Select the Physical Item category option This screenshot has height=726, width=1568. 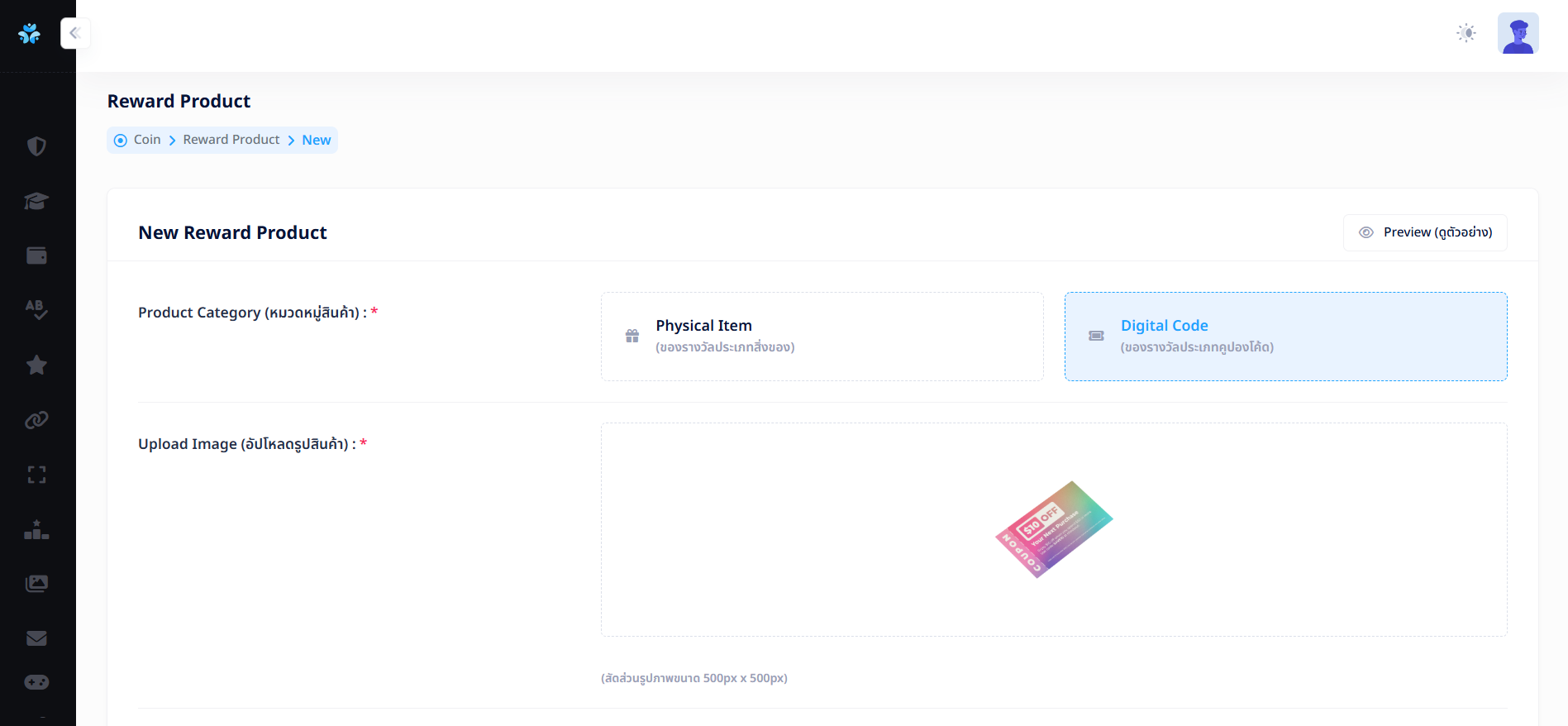click(x=822, y=337)
